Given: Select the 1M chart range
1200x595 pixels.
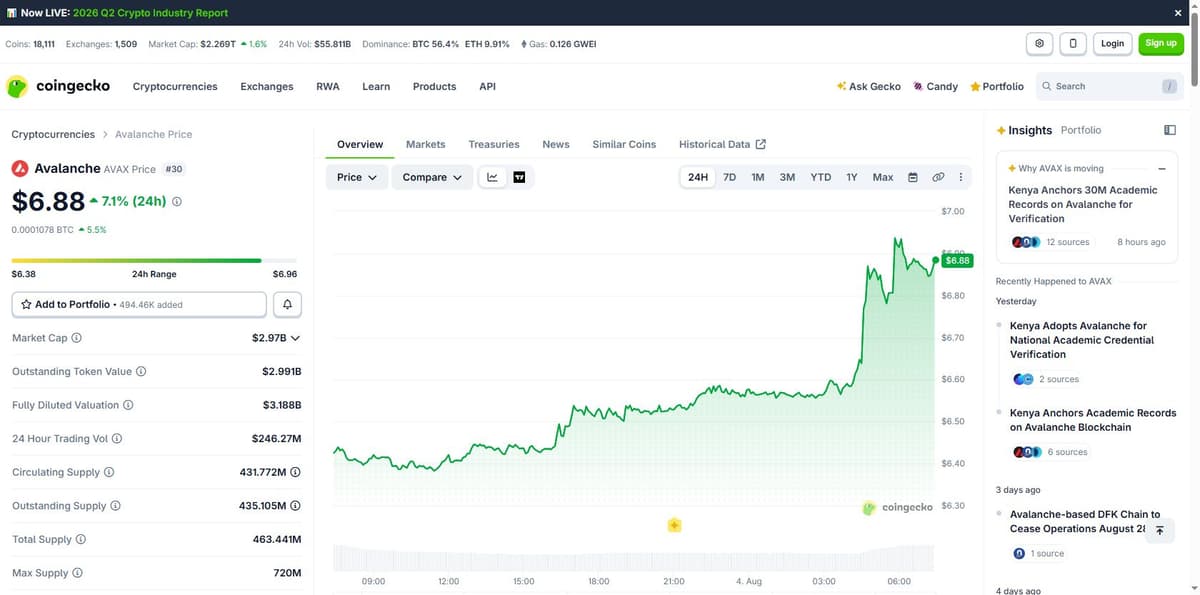Looking at the screenshot, I should 758,177.
